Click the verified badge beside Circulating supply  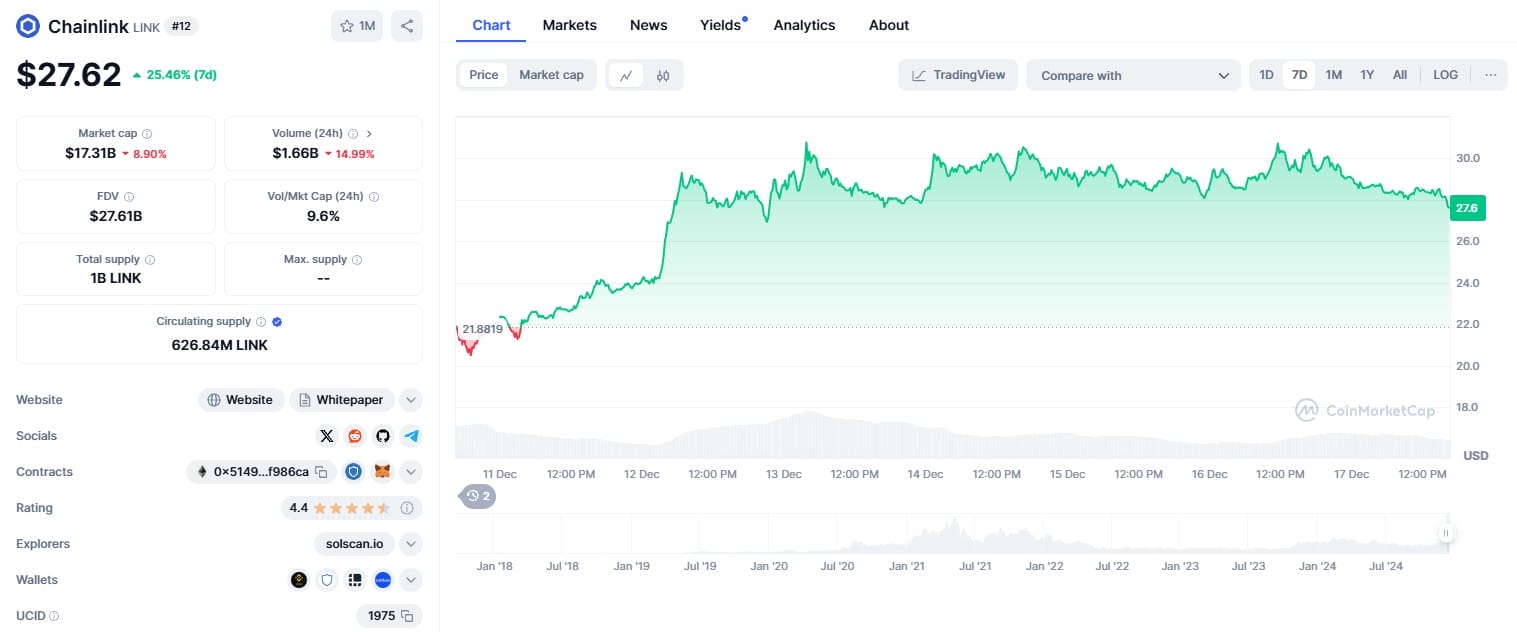[277, 322]
